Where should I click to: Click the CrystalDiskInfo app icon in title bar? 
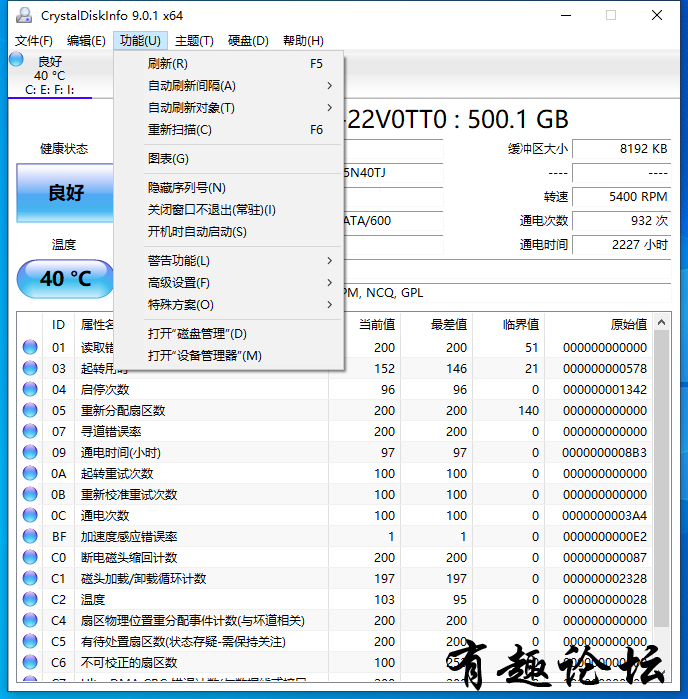pos(24,15)
